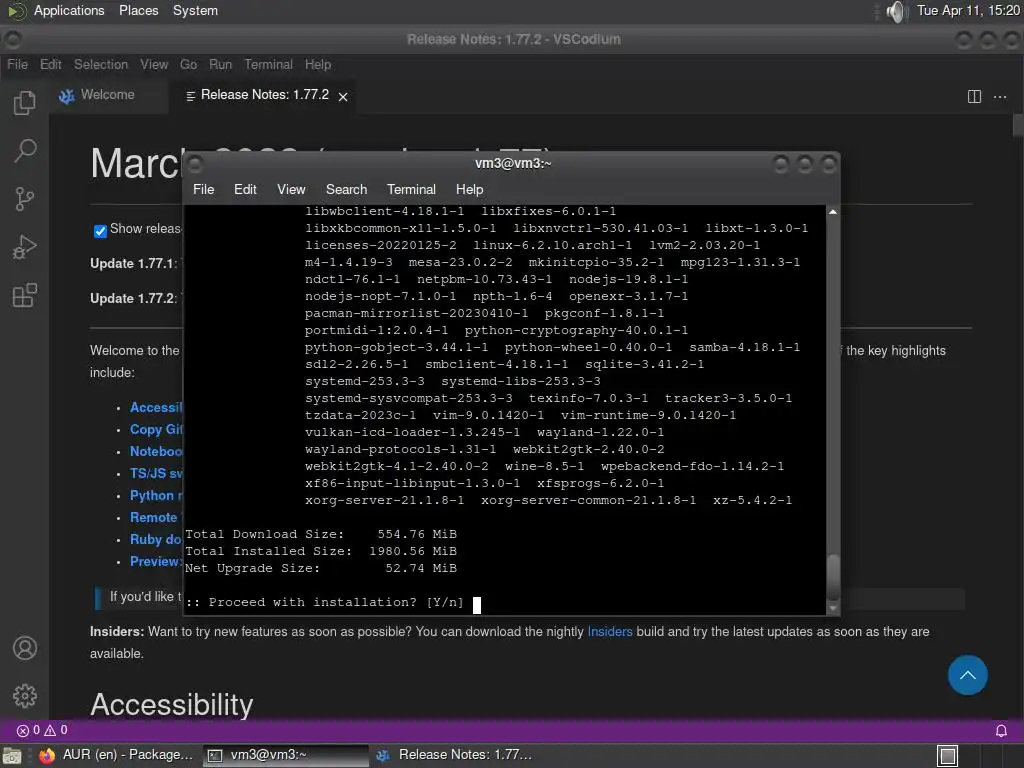Viewport: 1024px width, 768px height.
Task: Open VSCodium Go menu
Action: [188, 64]
